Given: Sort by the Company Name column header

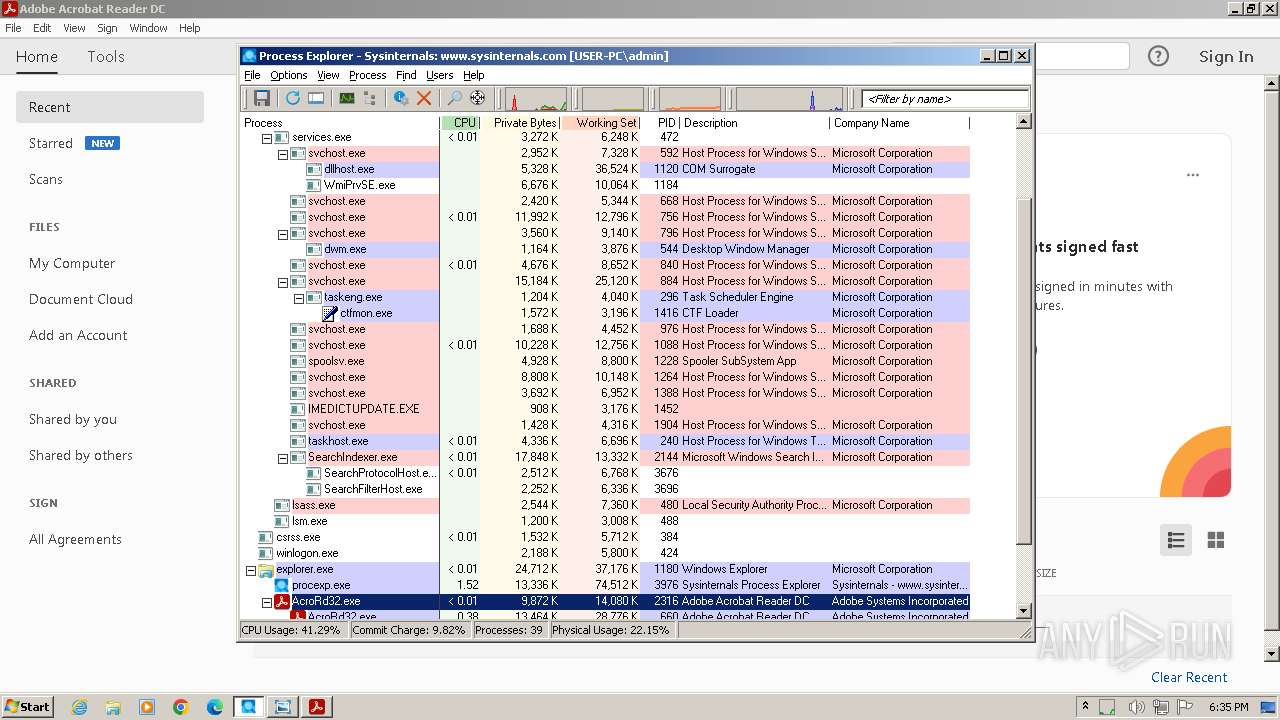Looking at the screenshot, I should tap(899, 123).
